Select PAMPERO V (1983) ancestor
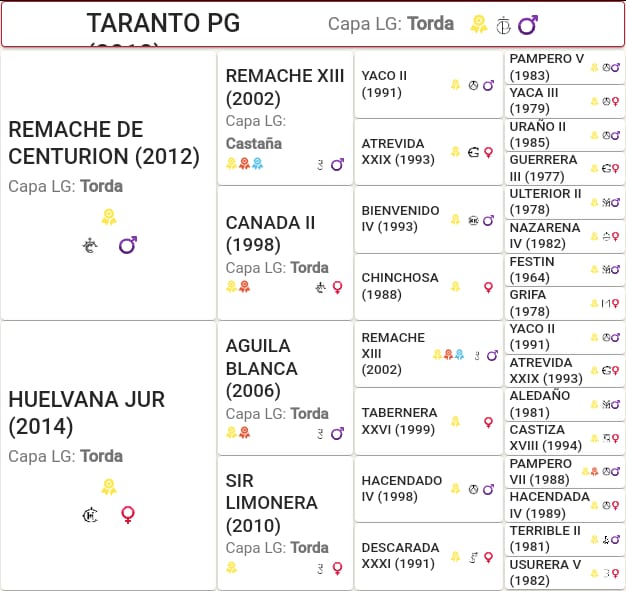The width and height of the screenshot is (626, 591). (565, 67)
